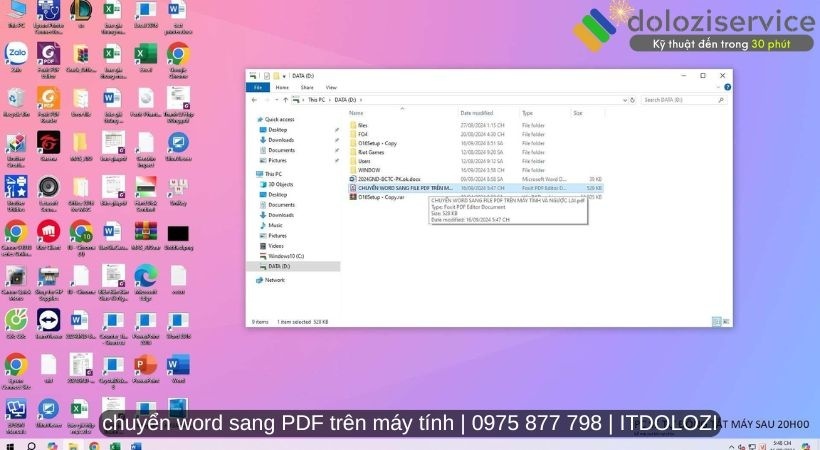
Task: Click Explorer's forward navigation arrow
Action: point(267,100)
